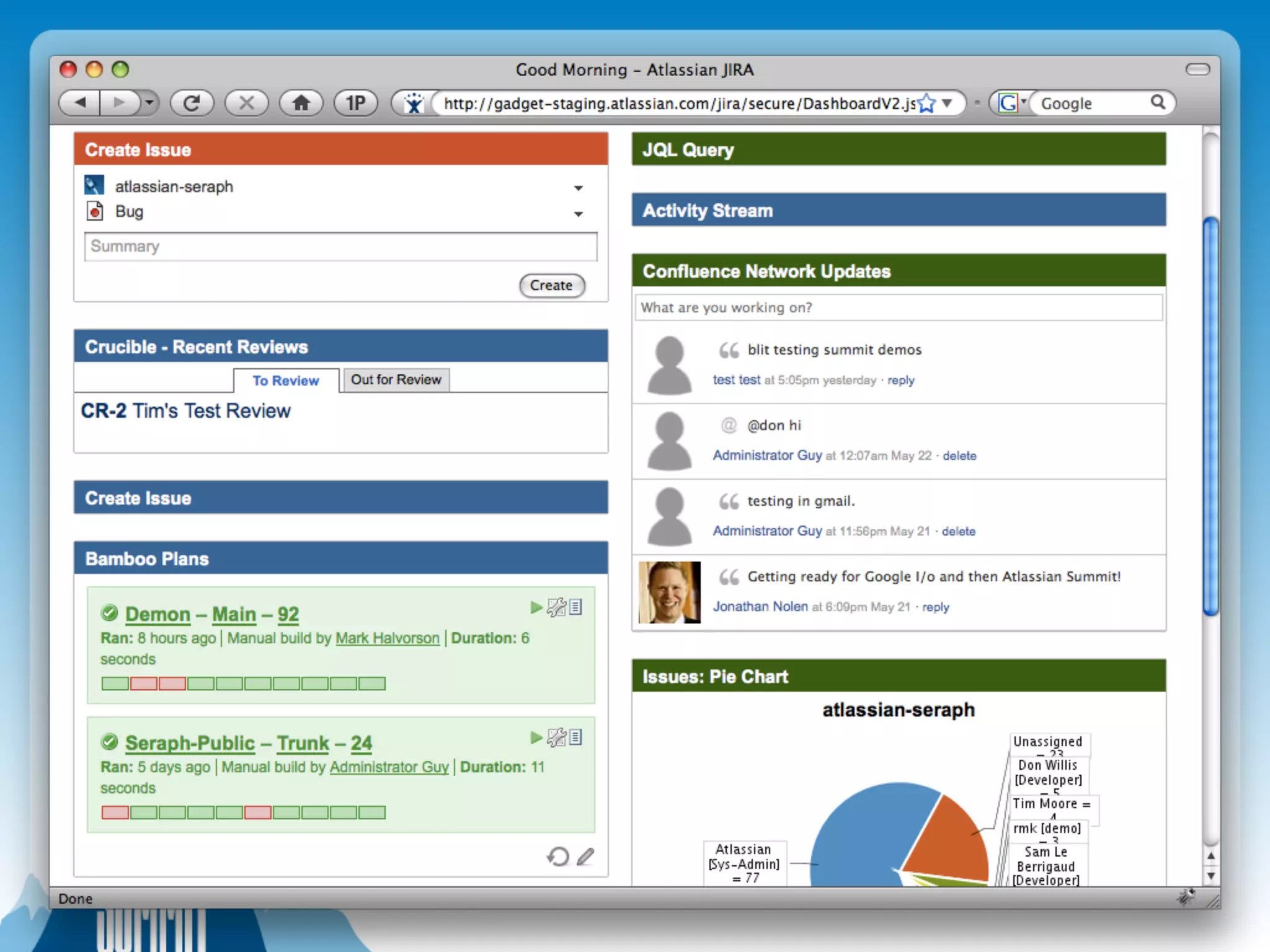Image resolution: width=1270 pixels, height=952 pixels.
Task: Click the Bug issue type icon
Action: [x=94, y=211]
